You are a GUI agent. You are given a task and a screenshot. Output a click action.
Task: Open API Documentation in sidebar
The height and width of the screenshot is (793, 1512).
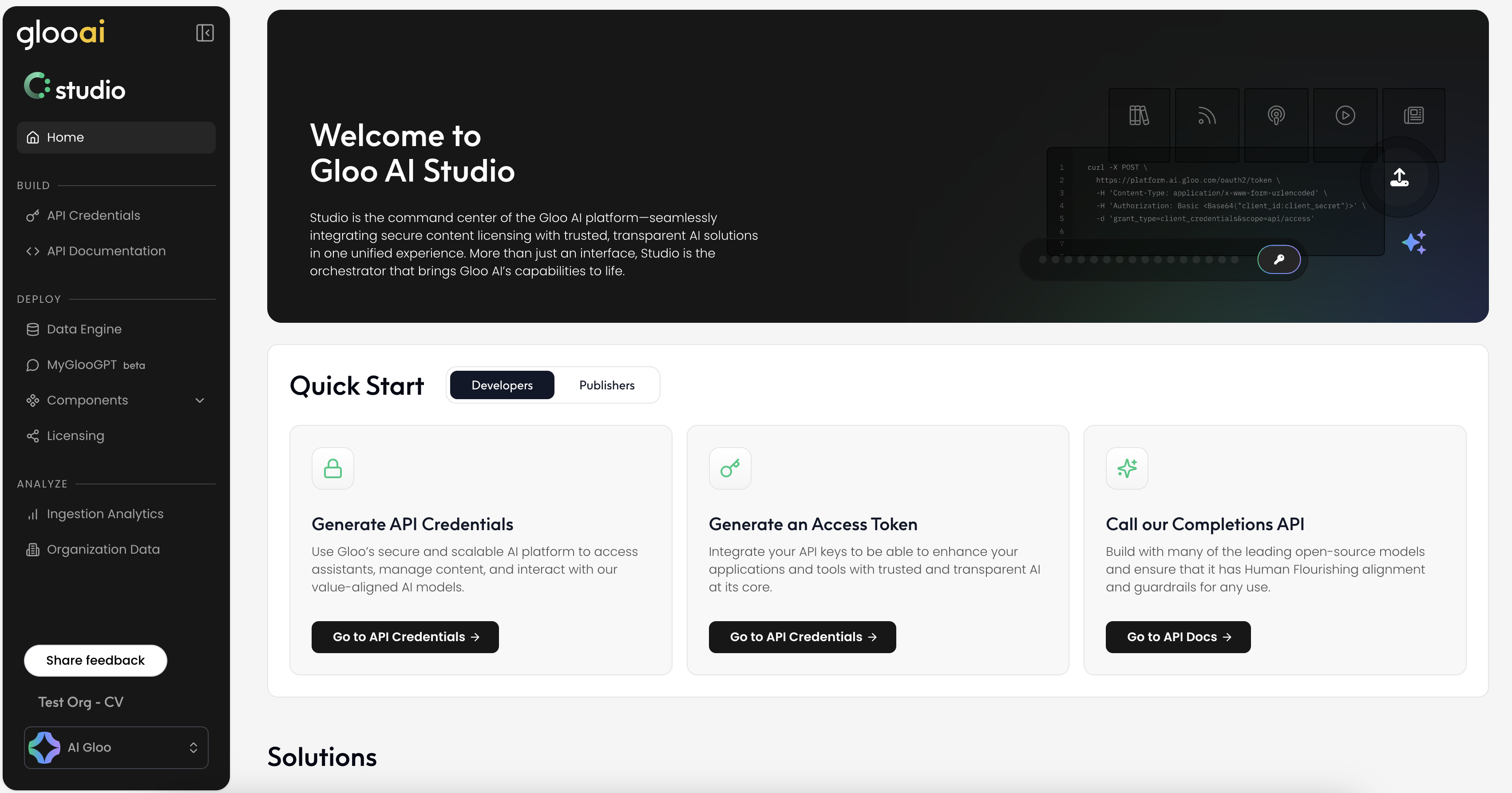[116, 251]
